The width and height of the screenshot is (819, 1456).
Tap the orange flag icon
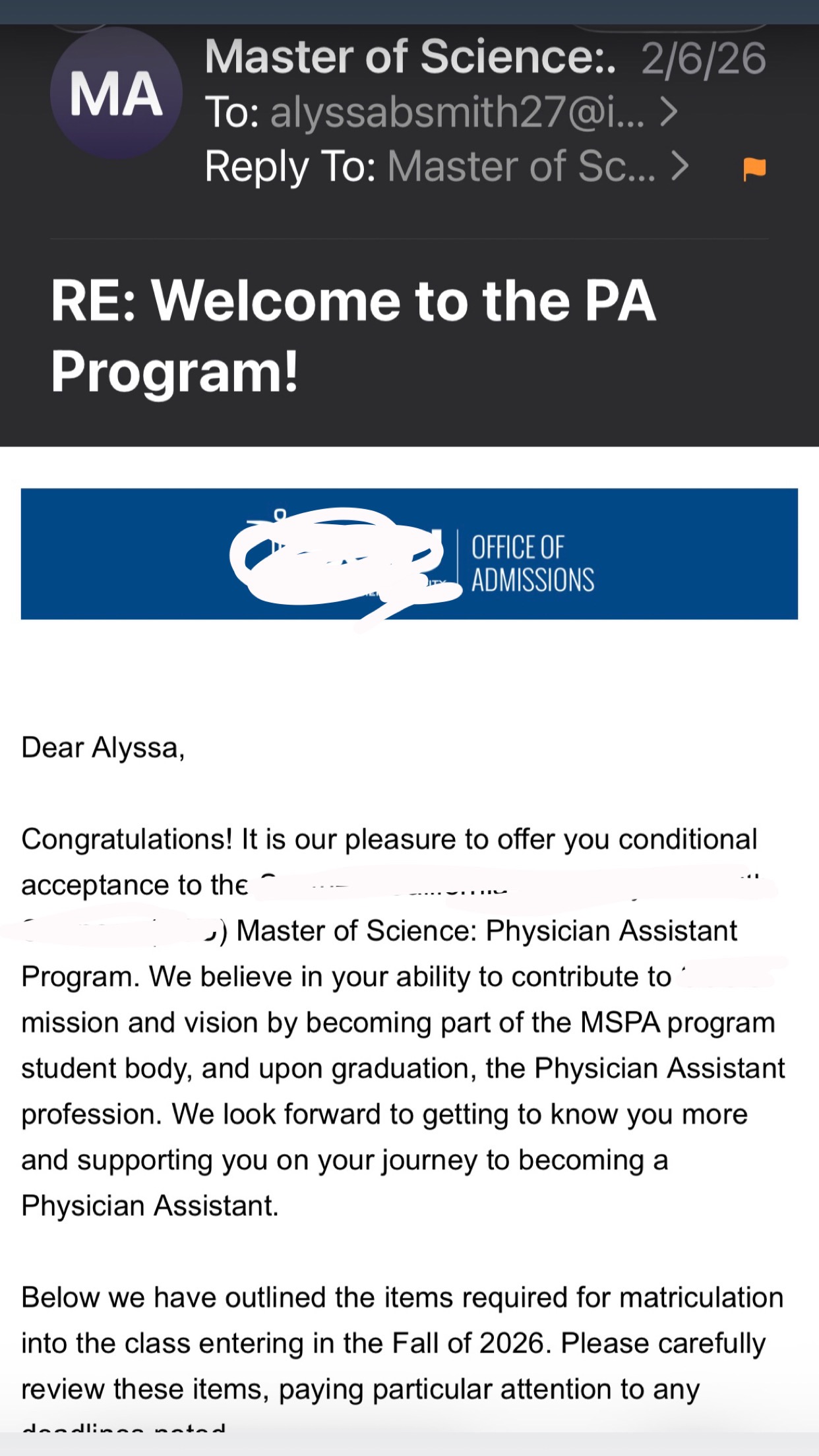(754, 169)
